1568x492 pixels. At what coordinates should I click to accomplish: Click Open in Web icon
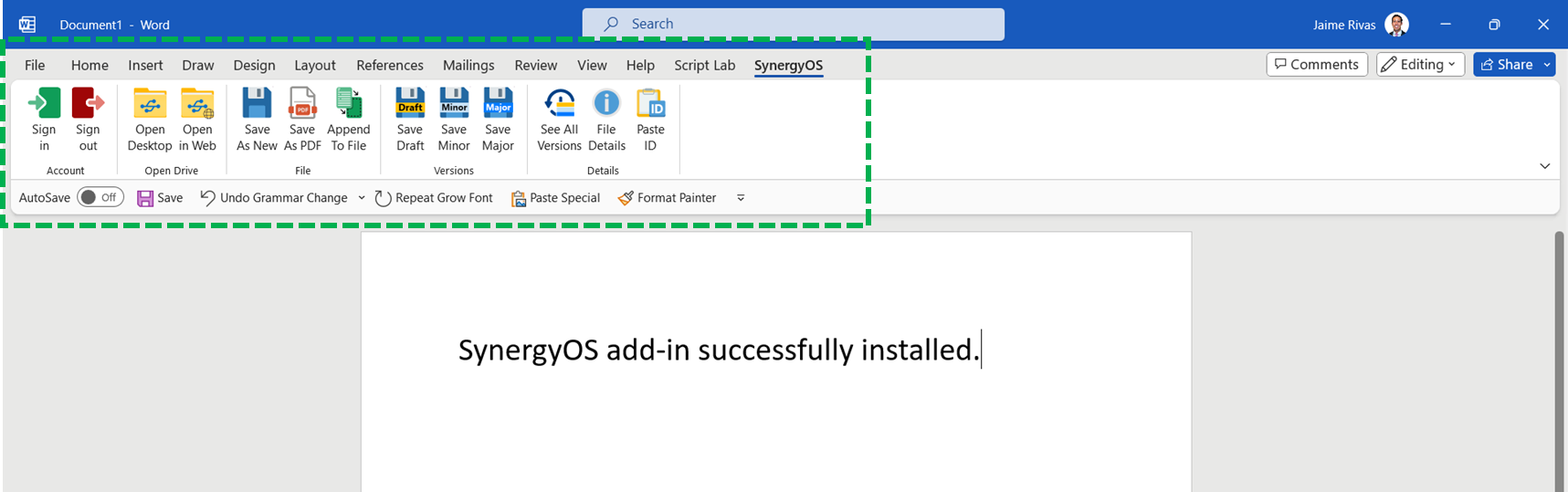point(197,103)
